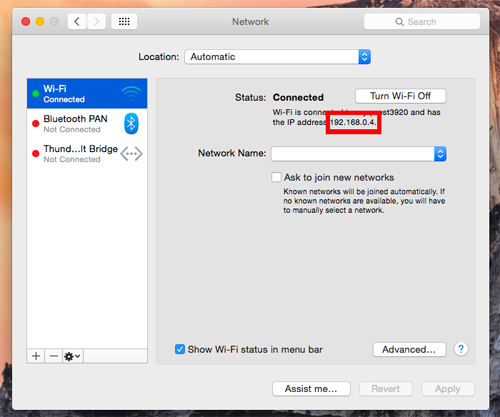Open the gear action menu
This screenshot has height=417, width=500.
[x=73, y=356]
